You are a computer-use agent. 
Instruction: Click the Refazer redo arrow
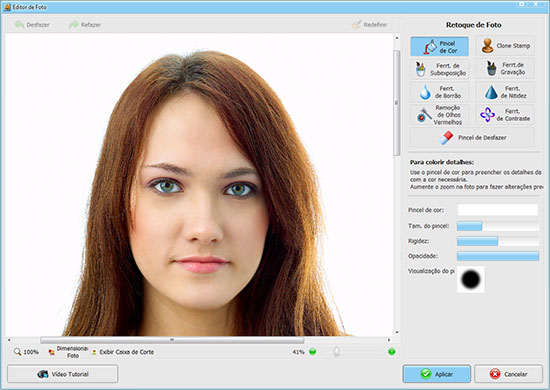(x=85, y=25)
